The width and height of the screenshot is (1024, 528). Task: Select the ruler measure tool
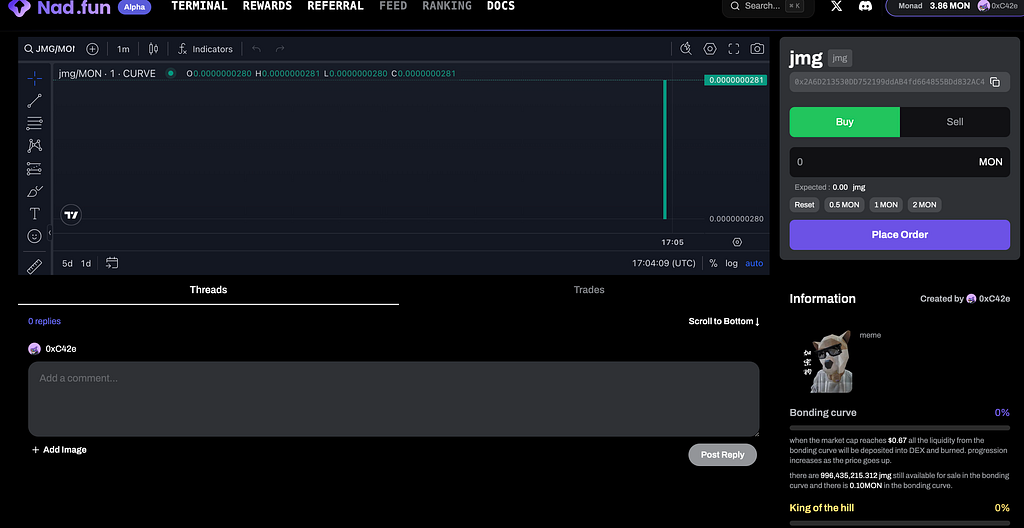(35, 266)
